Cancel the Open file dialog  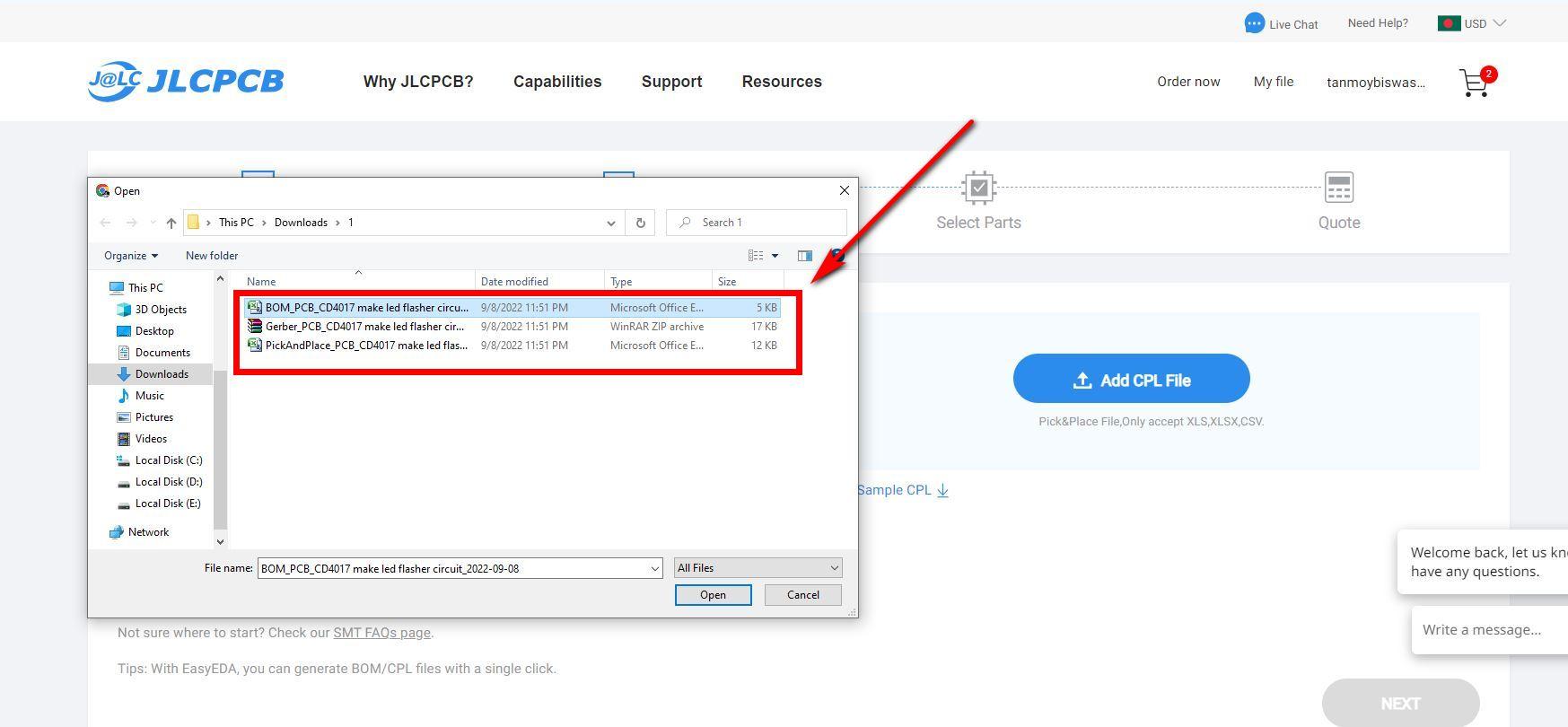click(x=802, y=595)
